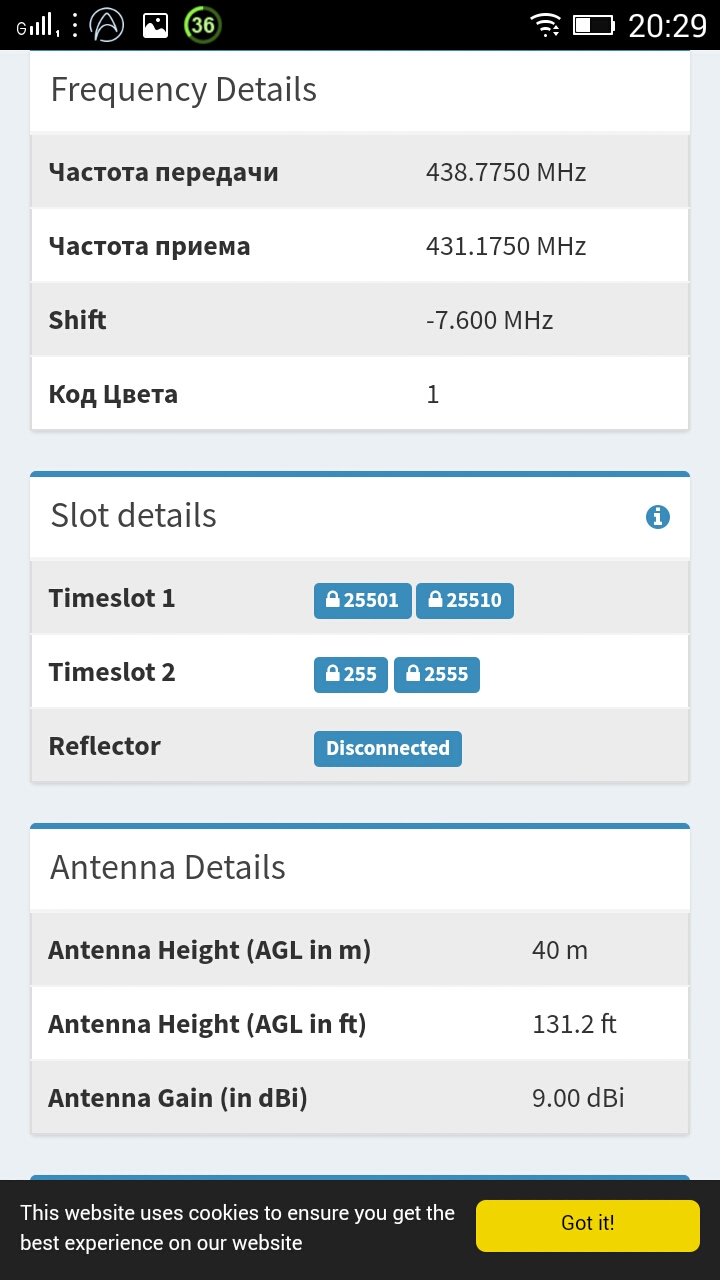Tap the -7.600 MHz shift value
Viewport: 720px width, 1280px height.
point(490,320)
